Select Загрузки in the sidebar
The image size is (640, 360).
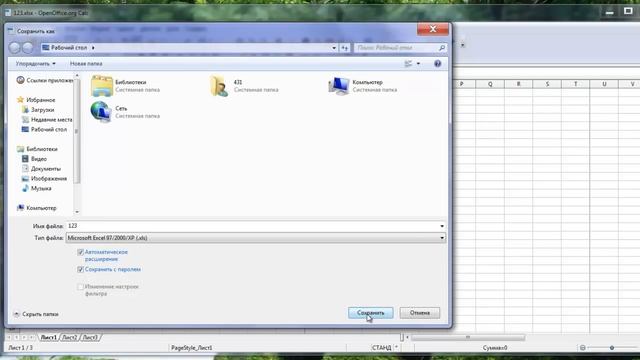(x=42, y=110)
